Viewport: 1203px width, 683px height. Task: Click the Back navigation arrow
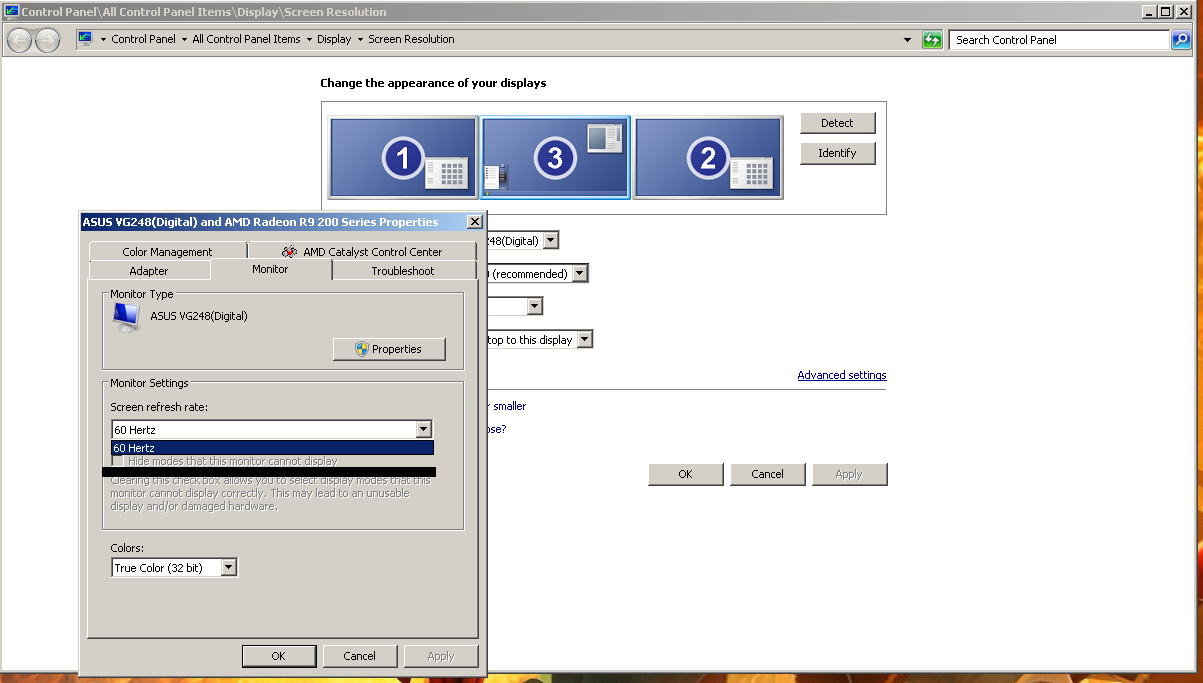[19, 40]
